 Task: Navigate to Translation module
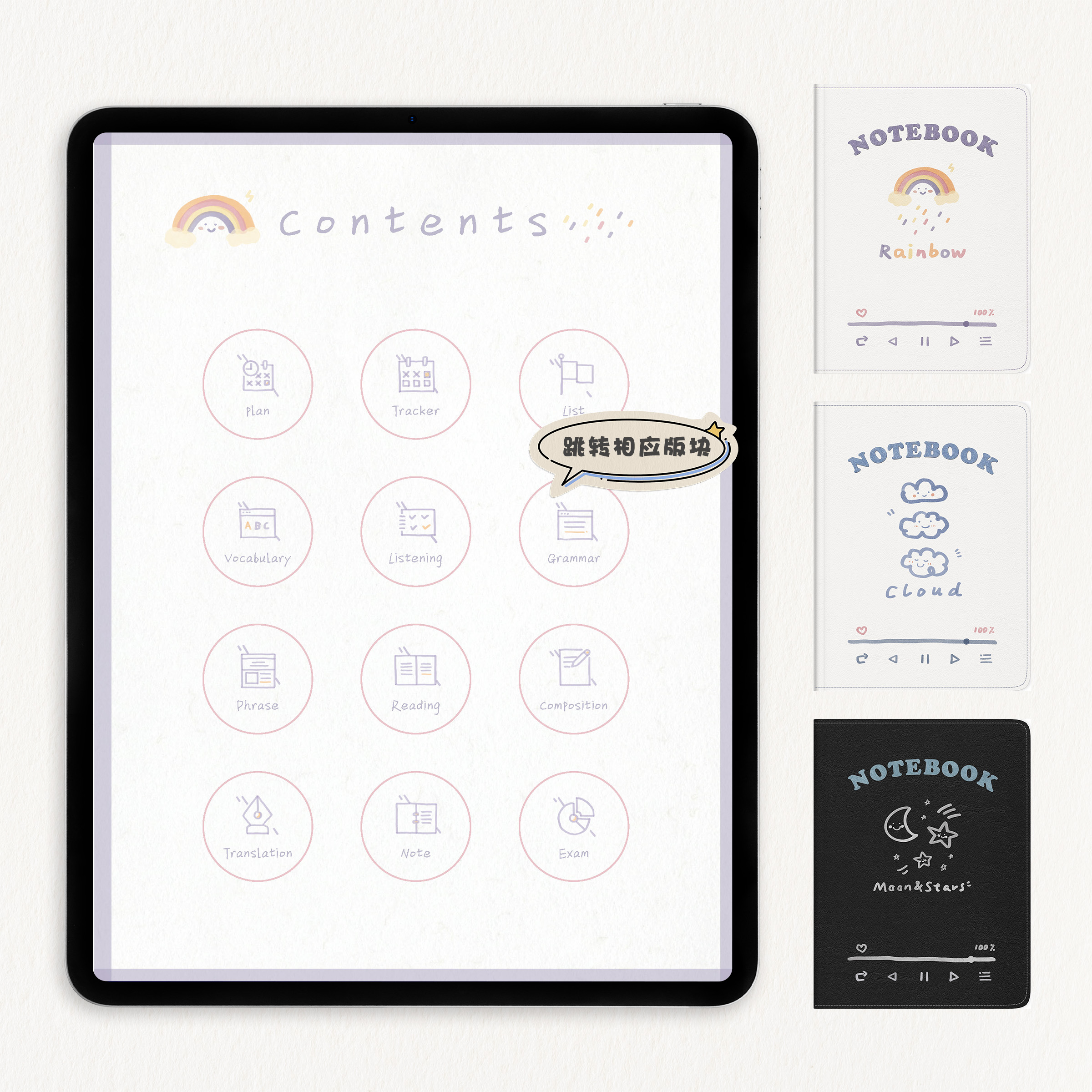pos(259,821)
